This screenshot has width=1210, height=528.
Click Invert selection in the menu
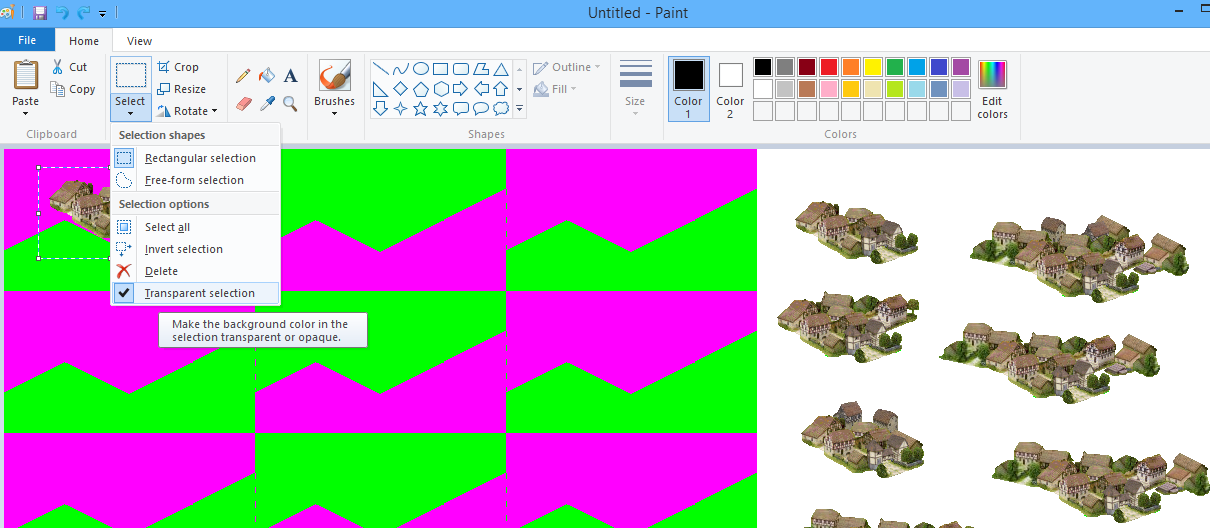coord(196,249)
